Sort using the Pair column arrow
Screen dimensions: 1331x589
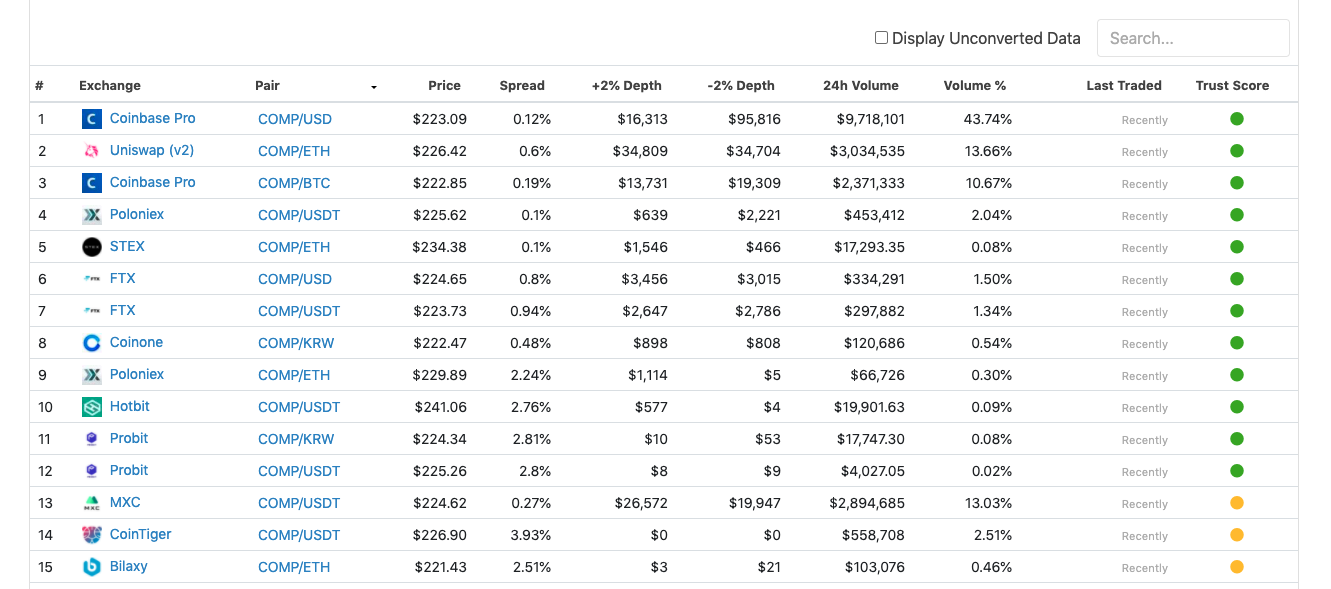374,87
